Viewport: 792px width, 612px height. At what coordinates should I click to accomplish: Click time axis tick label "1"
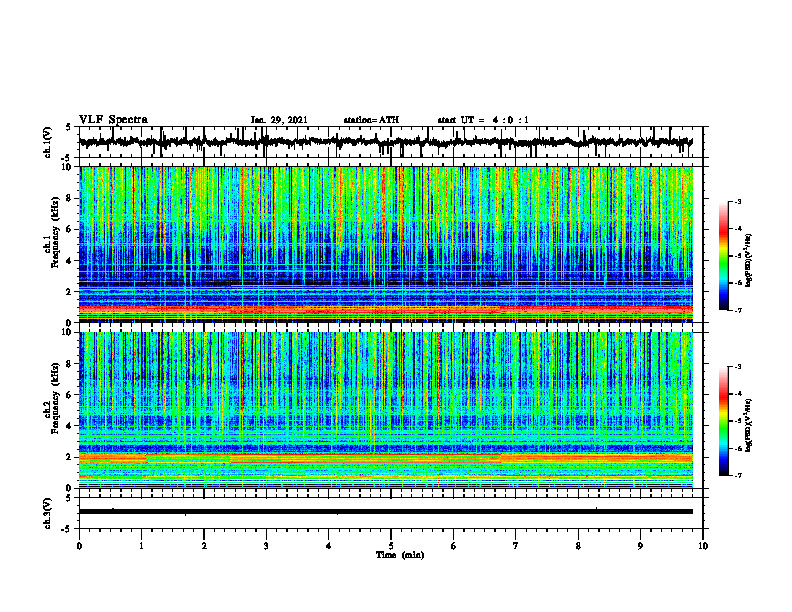141,546
